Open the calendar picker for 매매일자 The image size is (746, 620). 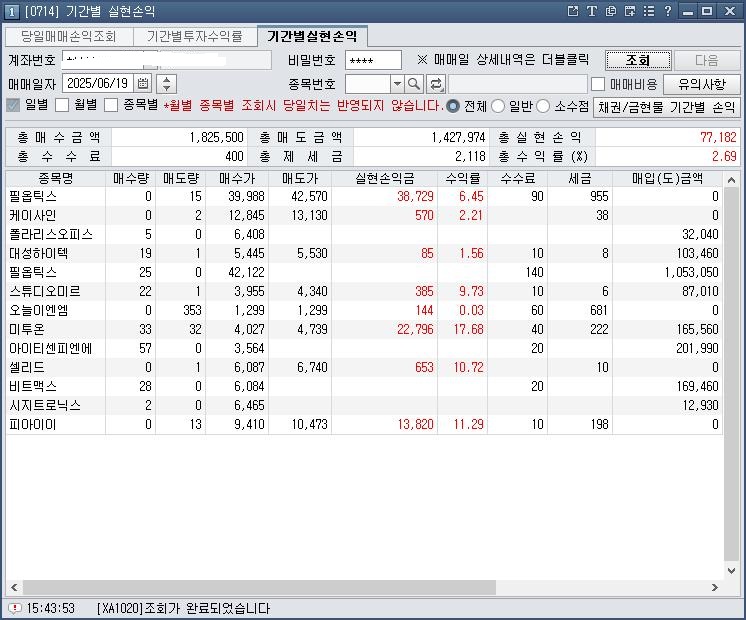pyautogui.click(x=143, y=84)
